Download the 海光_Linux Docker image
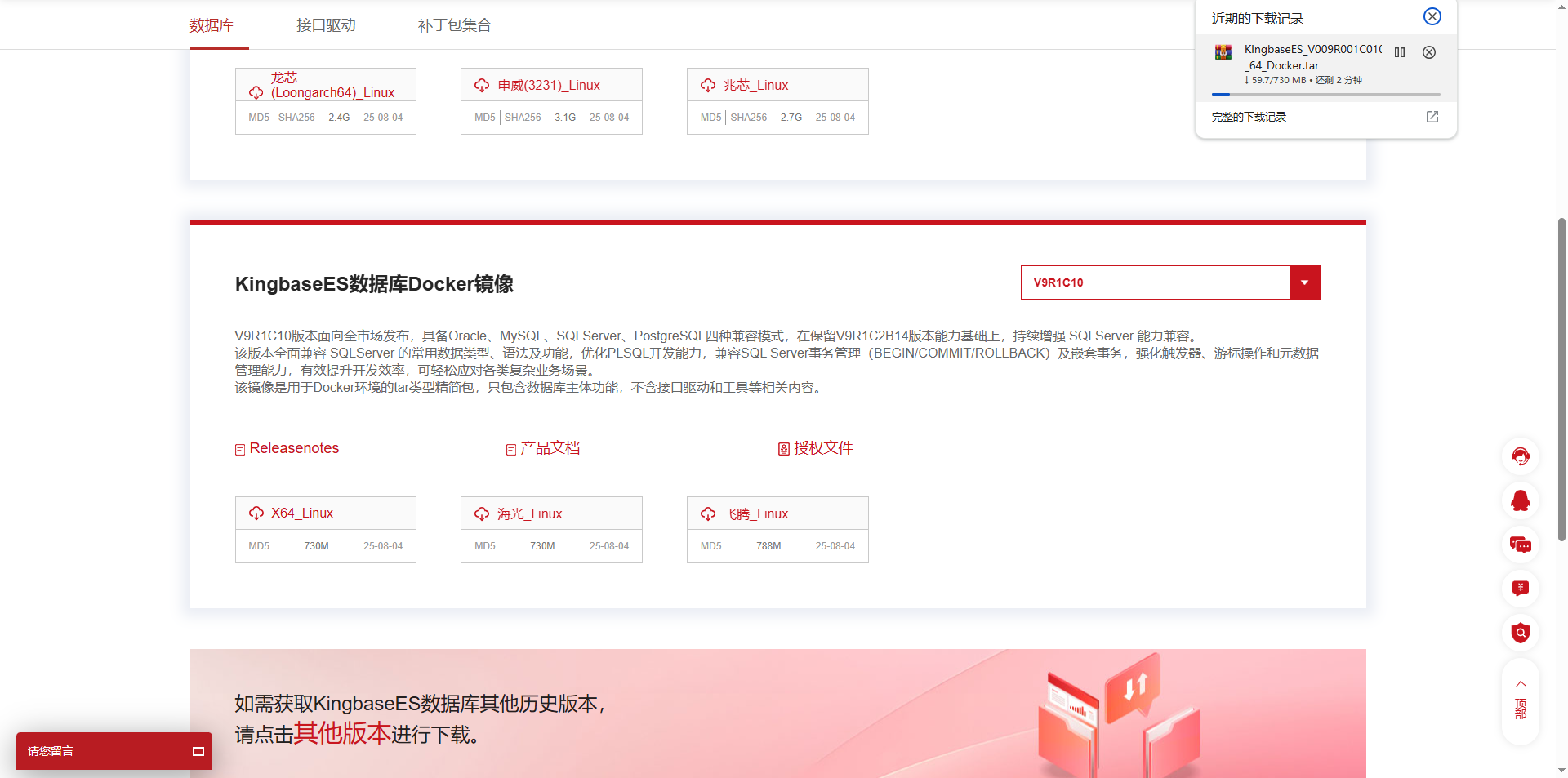 click(530, 513)
